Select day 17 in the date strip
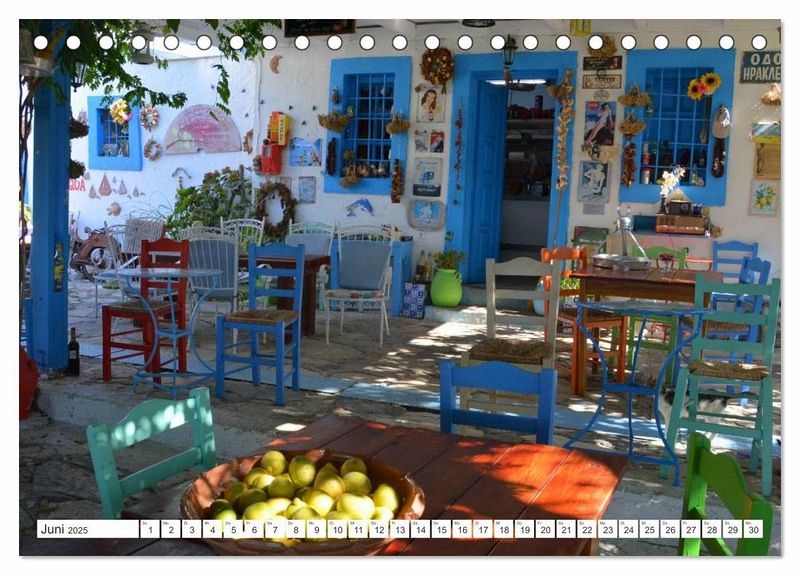 click(x=483, y=529)
